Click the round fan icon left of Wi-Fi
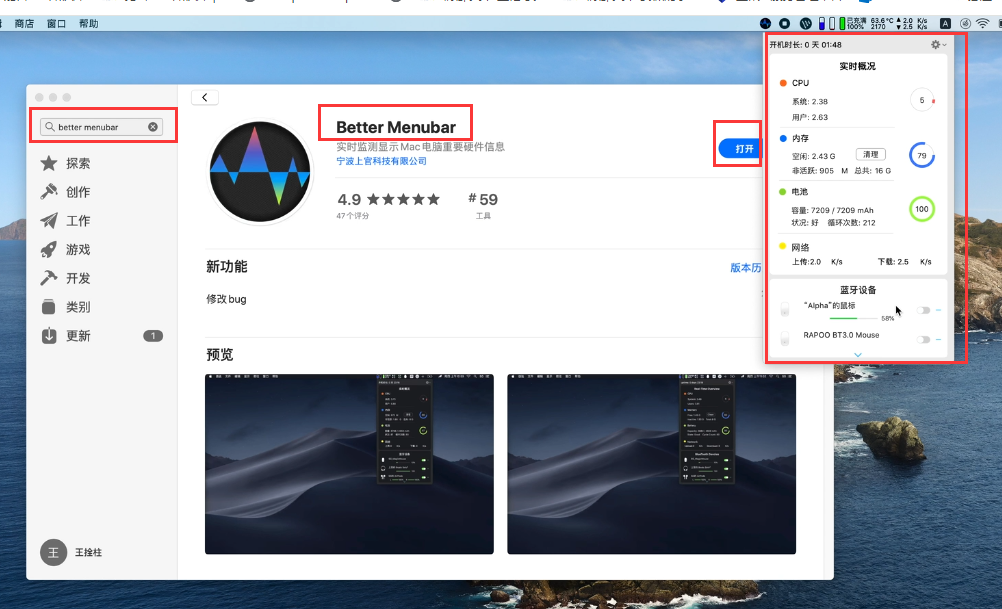1002x609 pixels. [x=965, y=24]
